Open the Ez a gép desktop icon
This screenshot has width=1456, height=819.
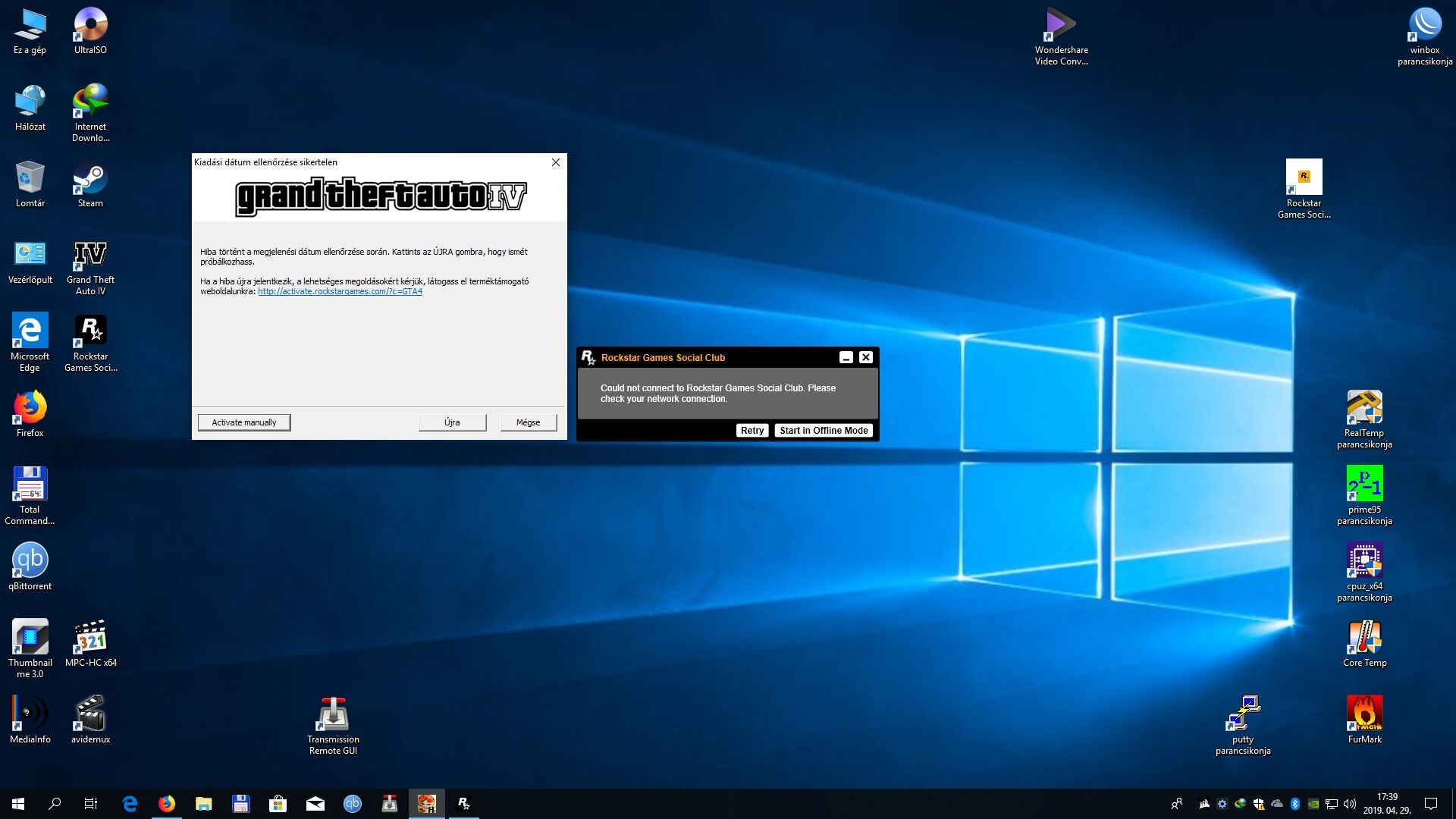pyautogui.click(x=30, y=31)
